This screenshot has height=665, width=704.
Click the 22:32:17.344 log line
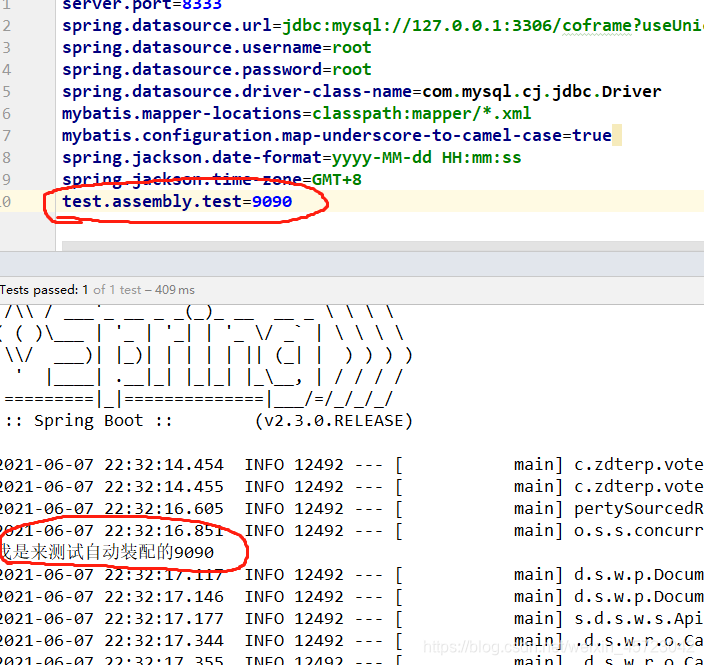coord(352,641)
